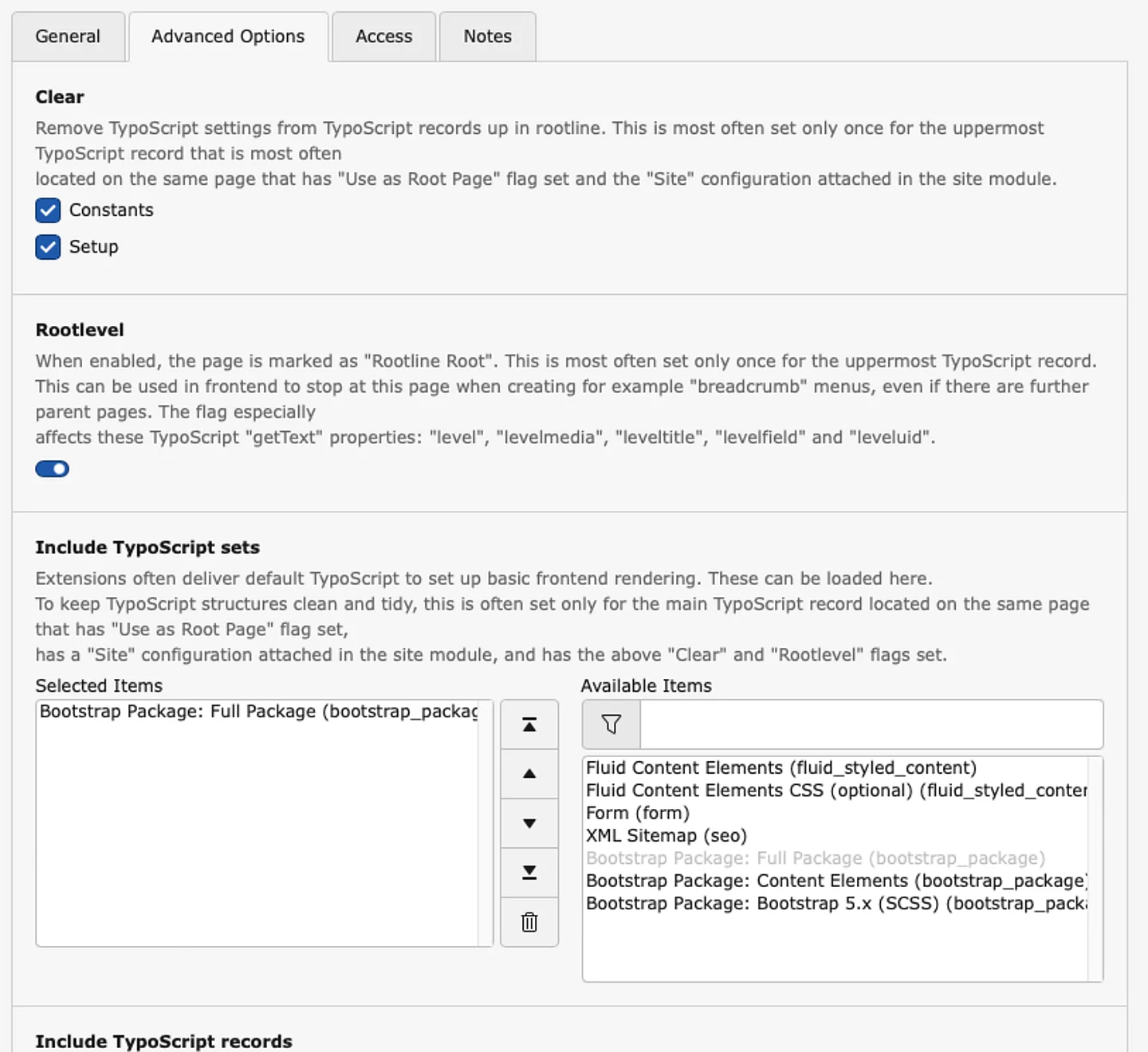Click the move item up arrow
The height and width of the screenshot is (1052, 1148).
coord(529,774)
